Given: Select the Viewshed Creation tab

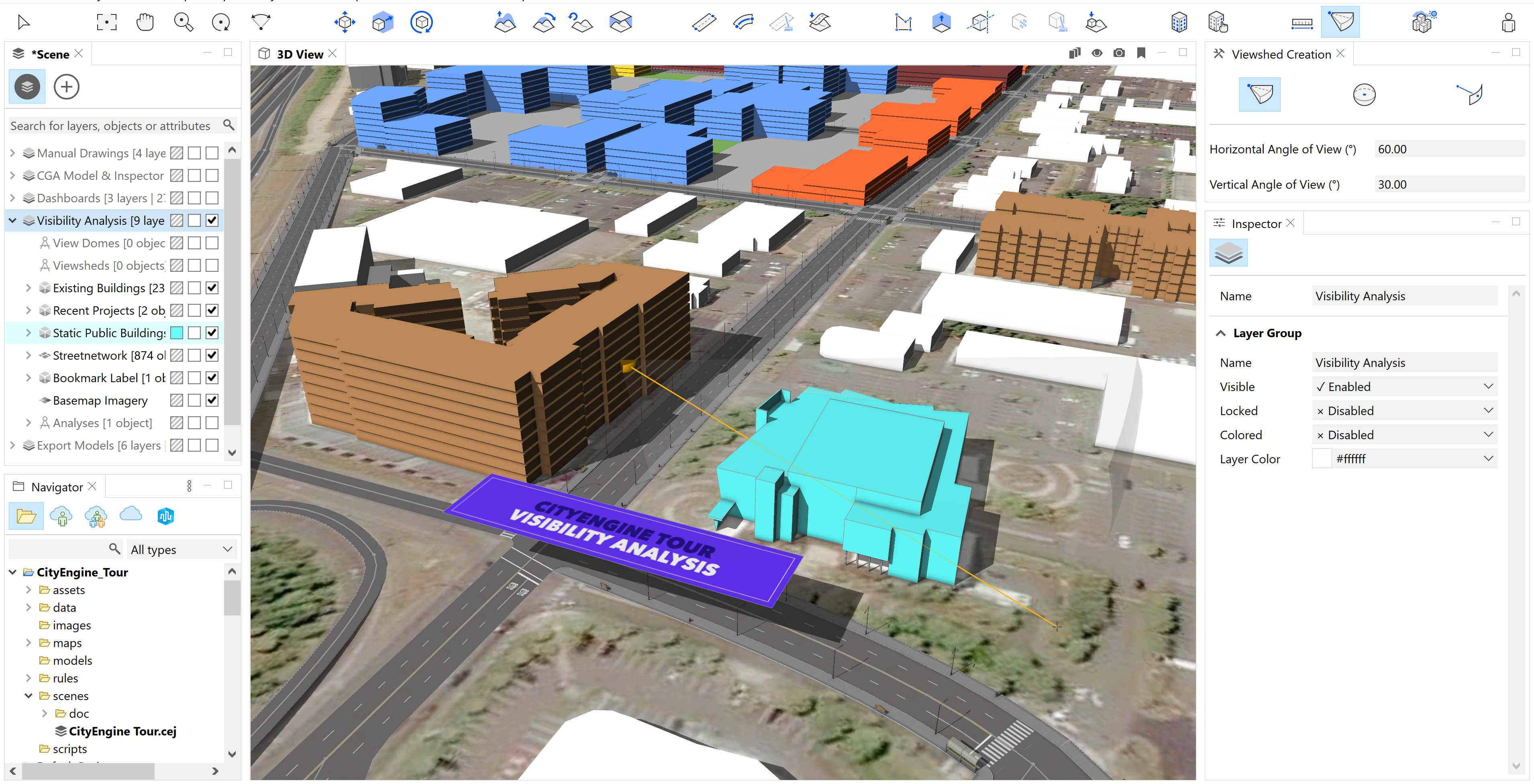Looking at the screenshot, I should pyautogui.click(x=1280, y=54).
